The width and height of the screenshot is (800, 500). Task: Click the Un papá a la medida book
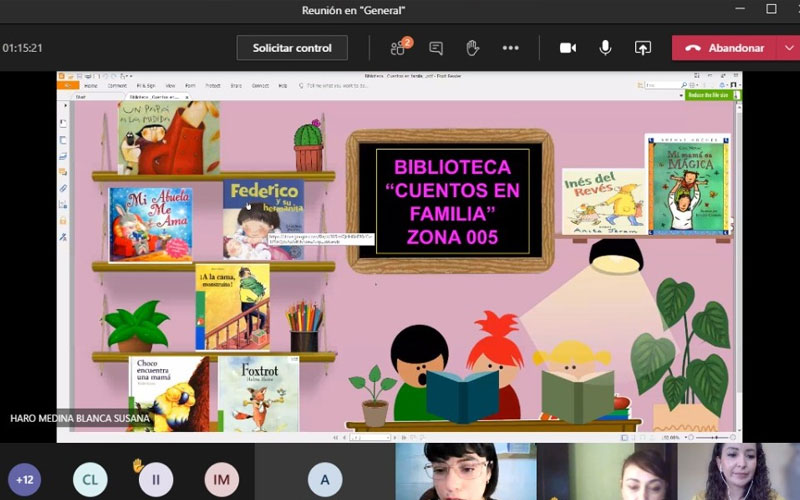click(169, 138)
